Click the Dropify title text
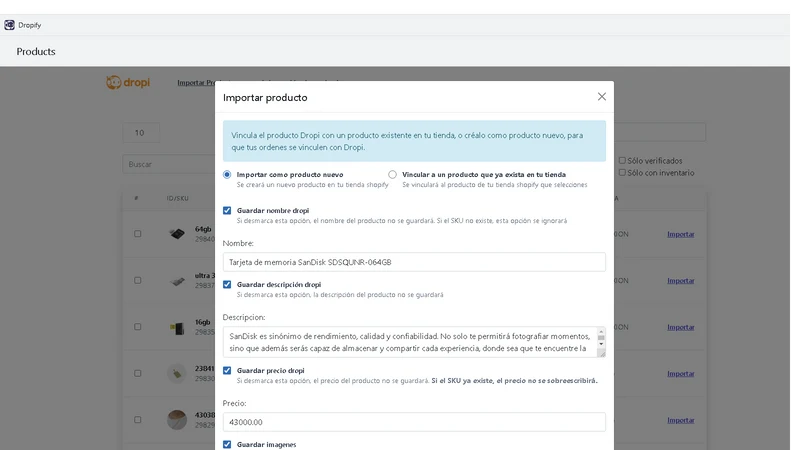The image size is (800, 450). [x=30, y=25]
